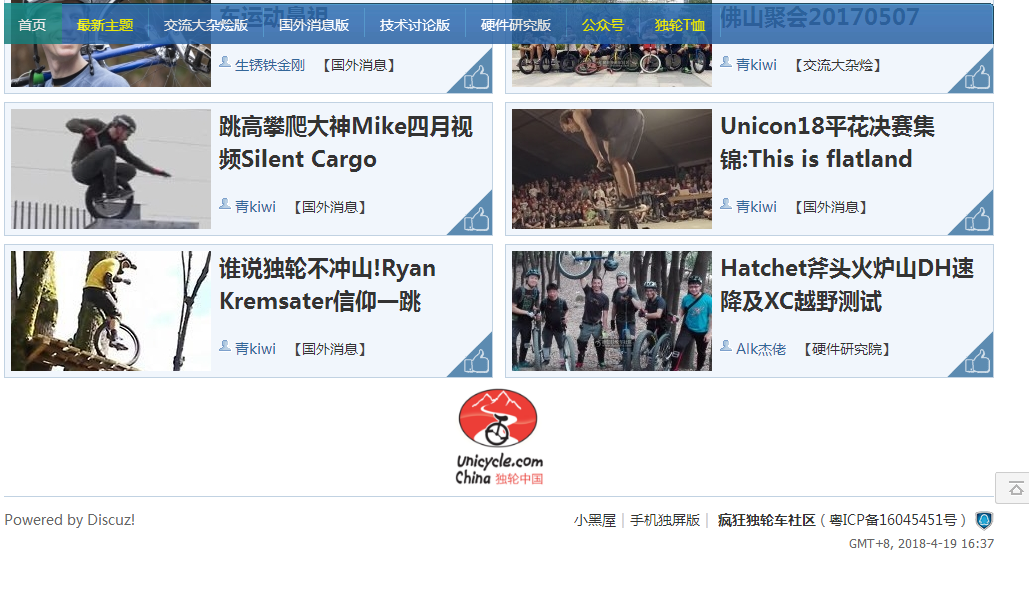The height and width of the screenshot is (591, 1029).
Task: Open Silent Cargo post thumbnail
Action: point(111,169)
